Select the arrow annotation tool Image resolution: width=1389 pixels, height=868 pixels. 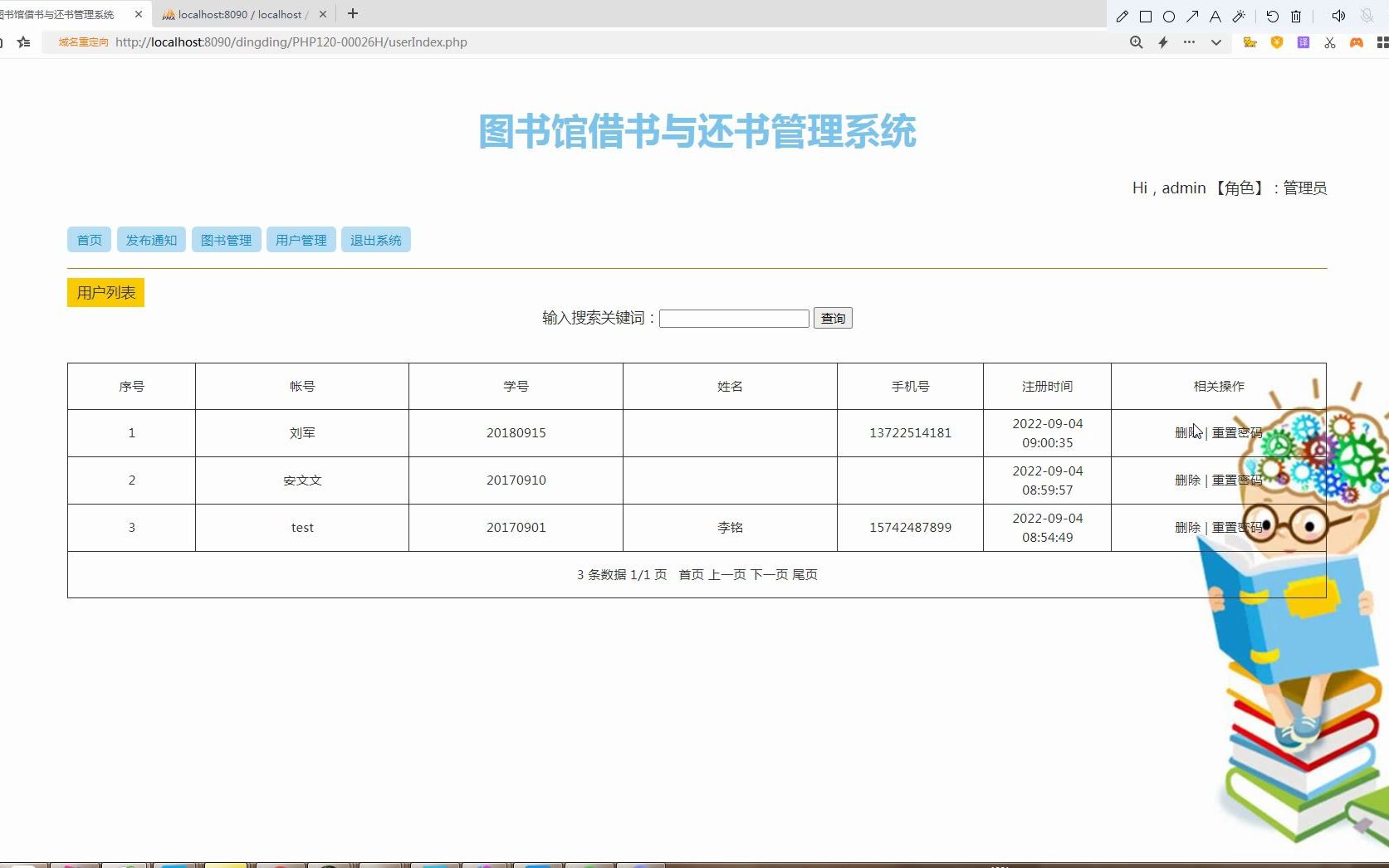tap(1192, 16)
